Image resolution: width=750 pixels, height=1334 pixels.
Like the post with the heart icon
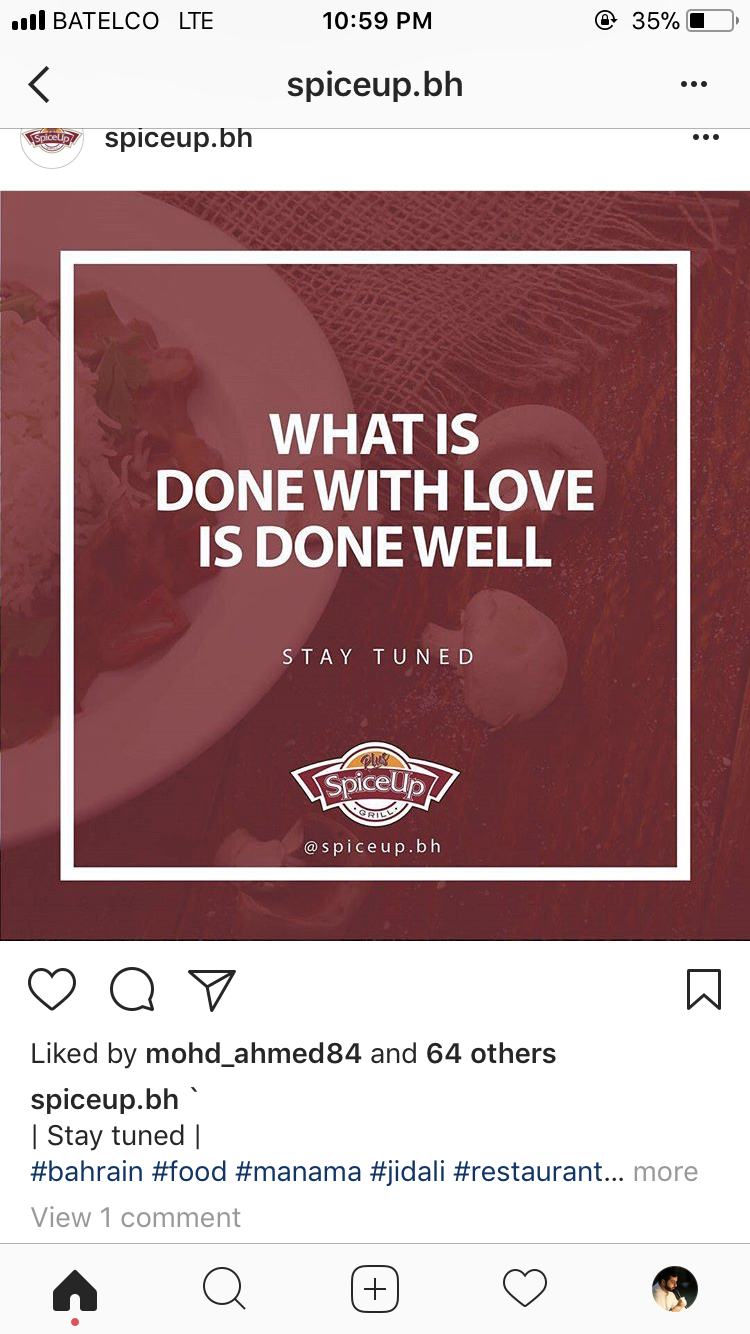click(52, 989)
